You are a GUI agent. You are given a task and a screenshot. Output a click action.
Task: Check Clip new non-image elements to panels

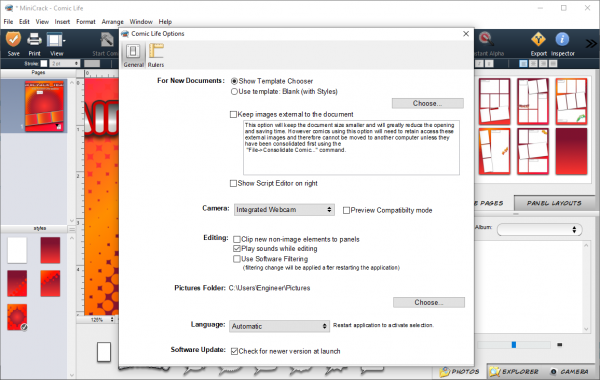[237, 239]
